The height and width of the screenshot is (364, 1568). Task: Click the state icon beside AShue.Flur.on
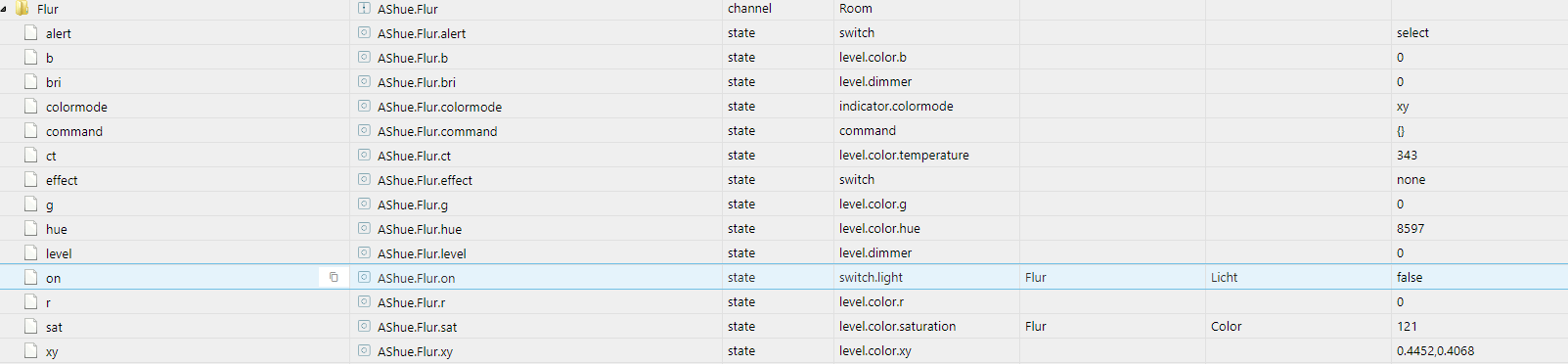pos(364,277)
